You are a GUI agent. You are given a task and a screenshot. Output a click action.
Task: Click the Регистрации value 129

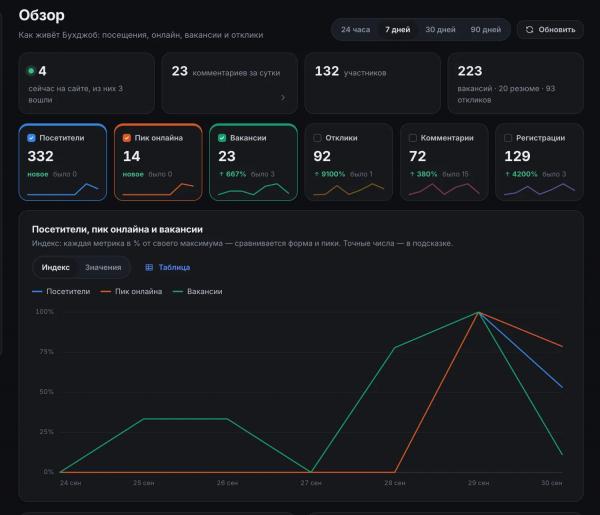(517, 156)
